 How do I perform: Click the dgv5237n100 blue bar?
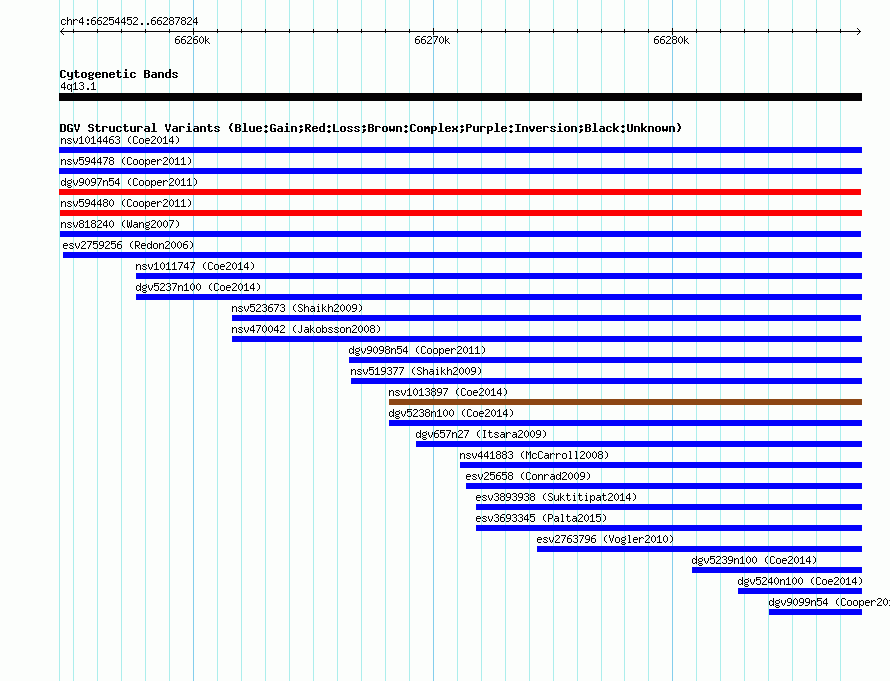coord(499,297)
